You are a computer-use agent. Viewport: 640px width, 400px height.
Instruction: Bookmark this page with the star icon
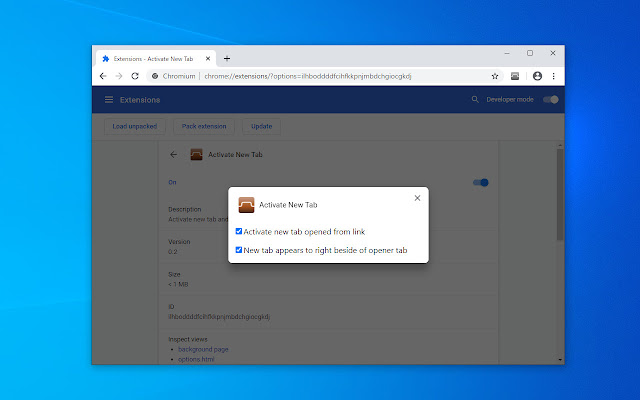[495, 76]
